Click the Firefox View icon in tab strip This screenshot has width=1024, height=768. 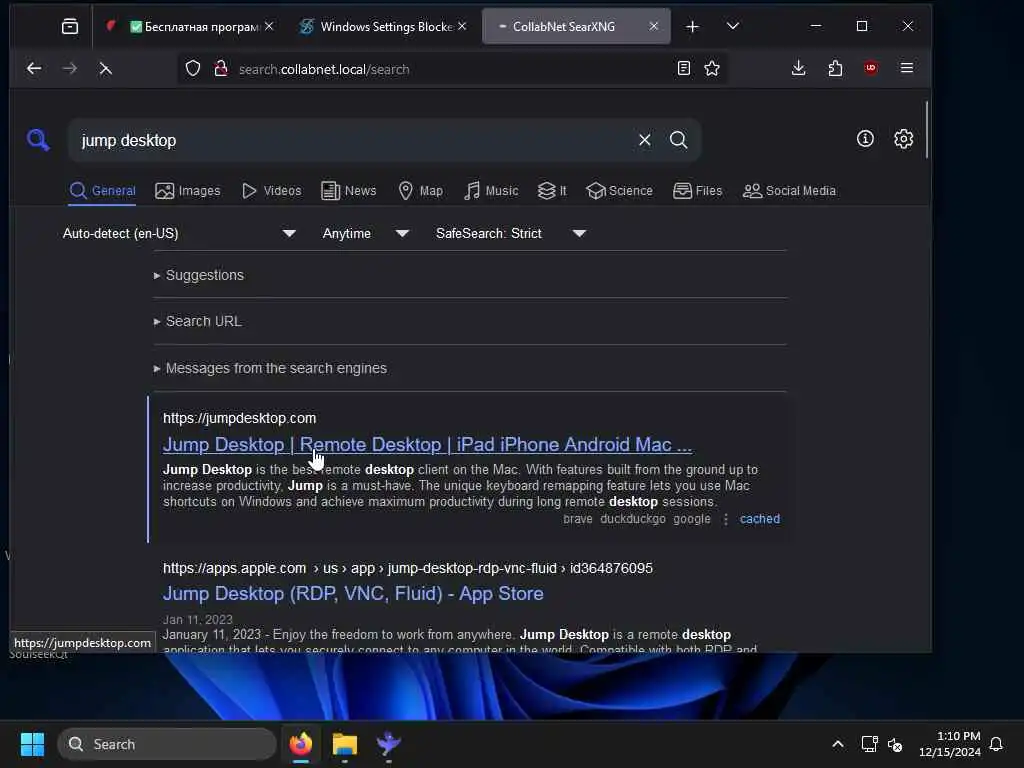click(x=70, y=26)
